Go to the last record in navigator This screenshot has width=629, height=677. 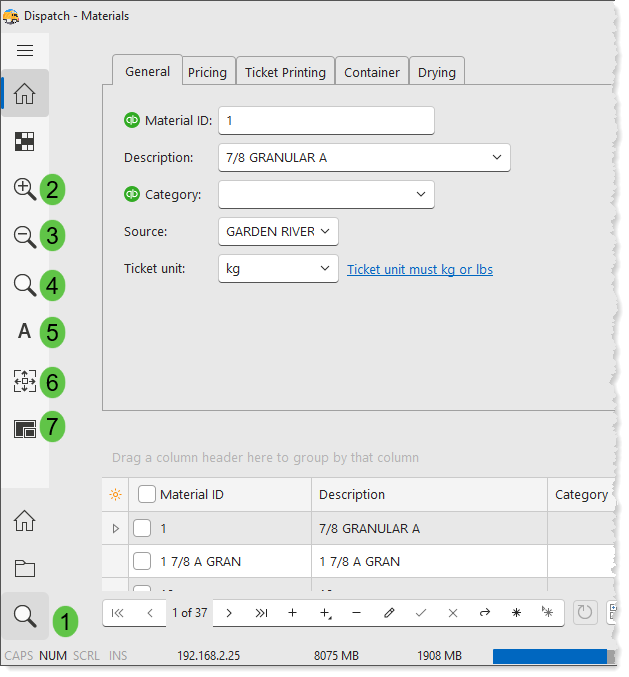261,613
